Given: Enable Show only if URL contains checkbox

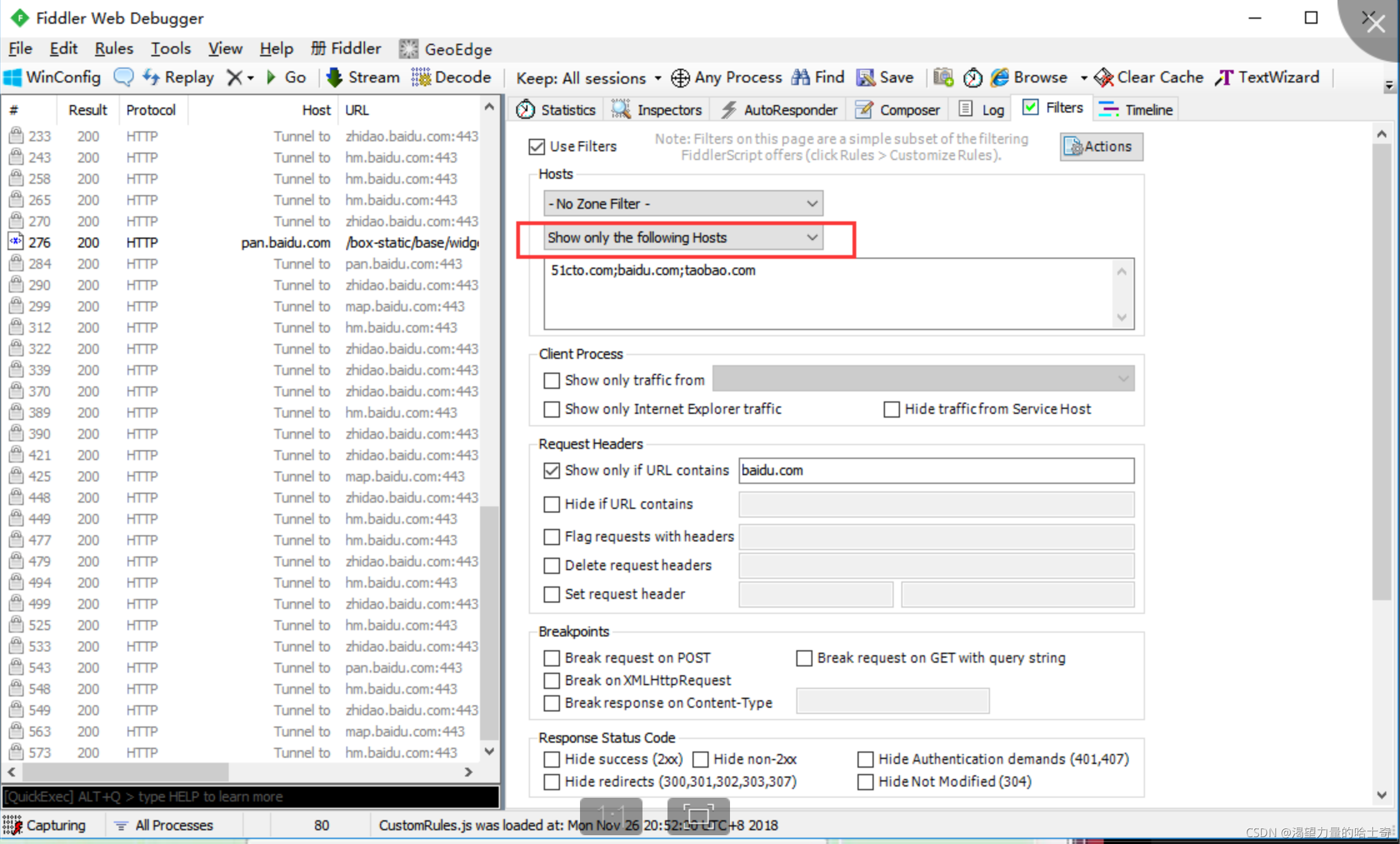Looking at the screenshot, I should (x=551, y=470).
